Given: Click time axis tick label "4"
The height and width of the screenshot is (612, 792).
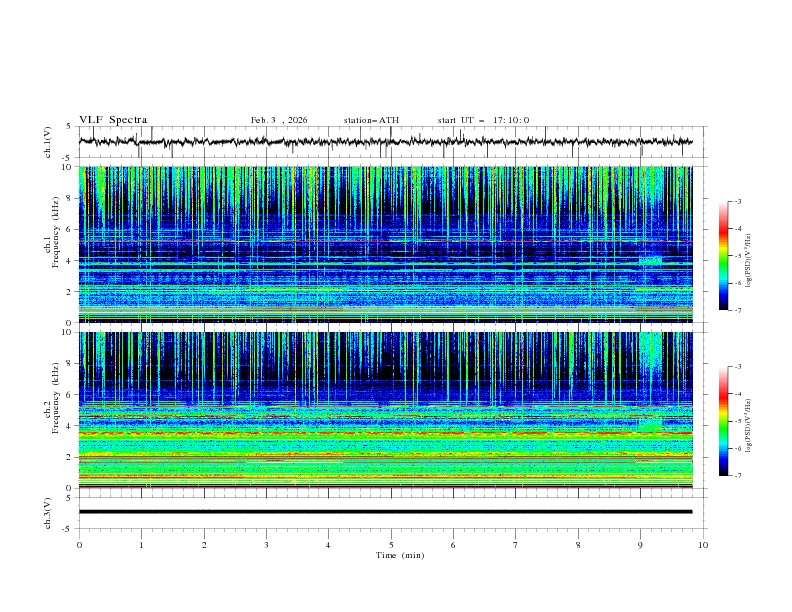Looking at the screenshot, I should 328,545.
